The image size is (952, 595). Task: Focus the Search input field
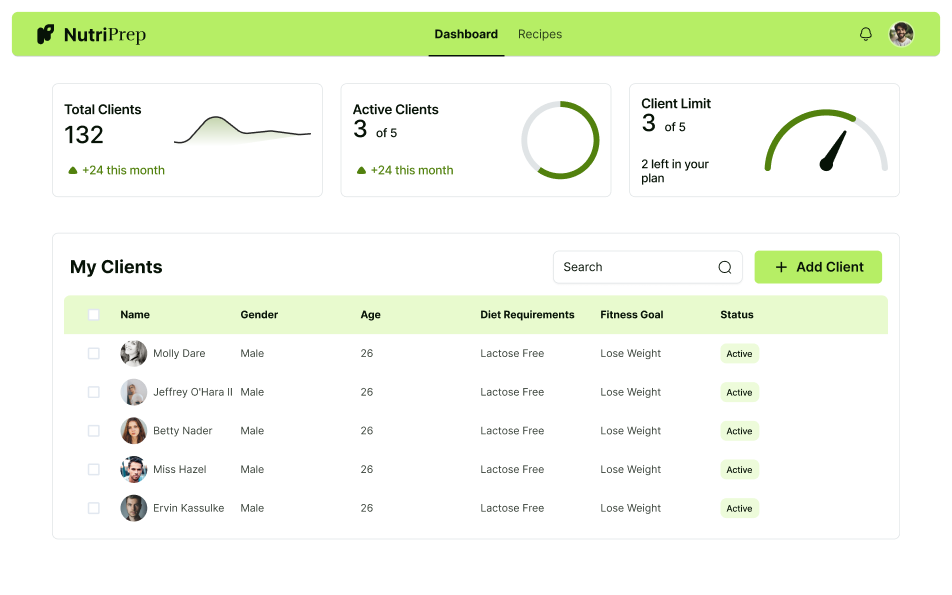coord(635,267)
